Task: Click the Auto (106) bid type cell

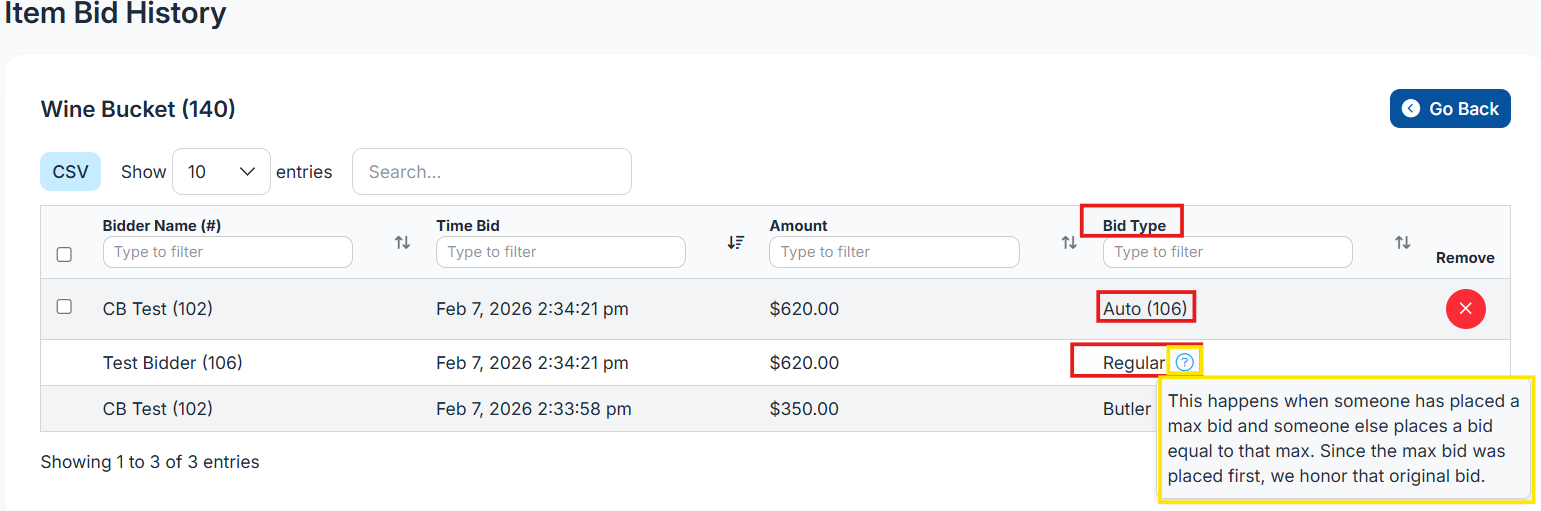Action: [x=1145, y=309]
